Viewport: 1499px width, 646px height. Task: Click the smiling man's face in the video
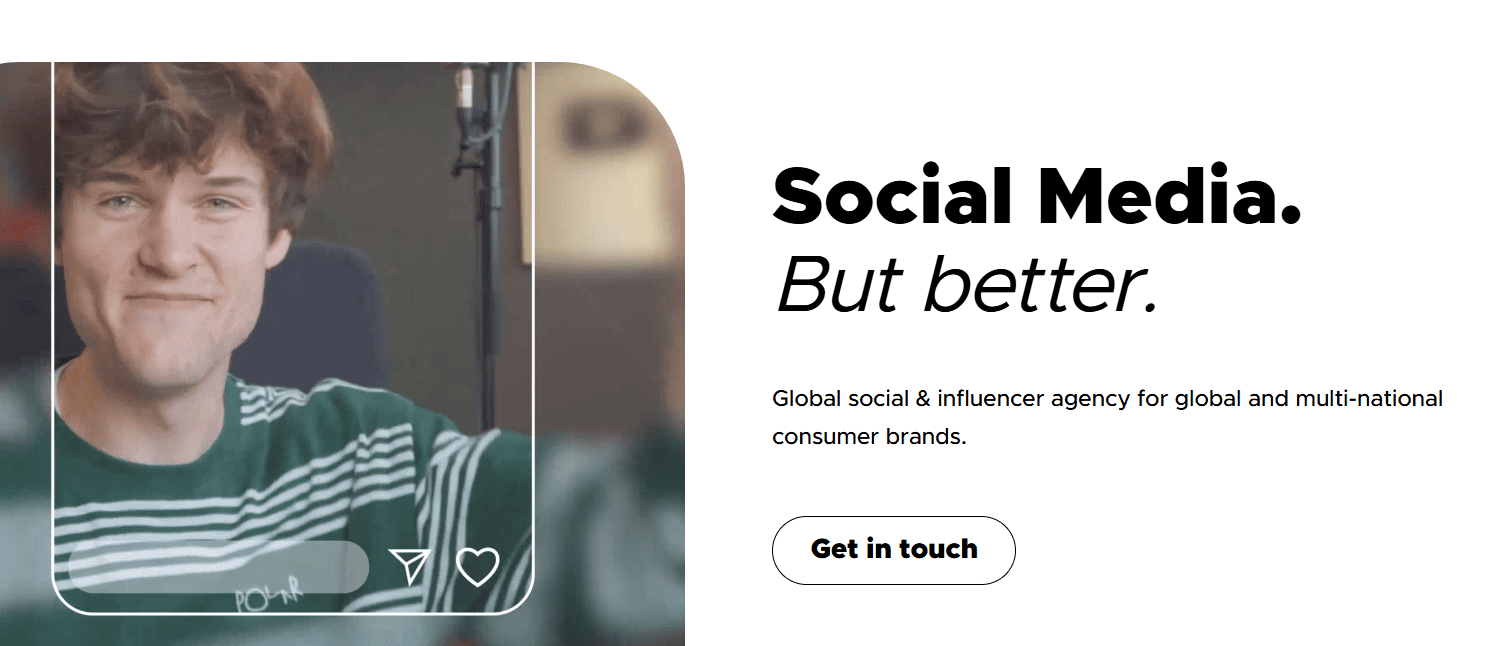pyautogui.click(x=180, y=260)
